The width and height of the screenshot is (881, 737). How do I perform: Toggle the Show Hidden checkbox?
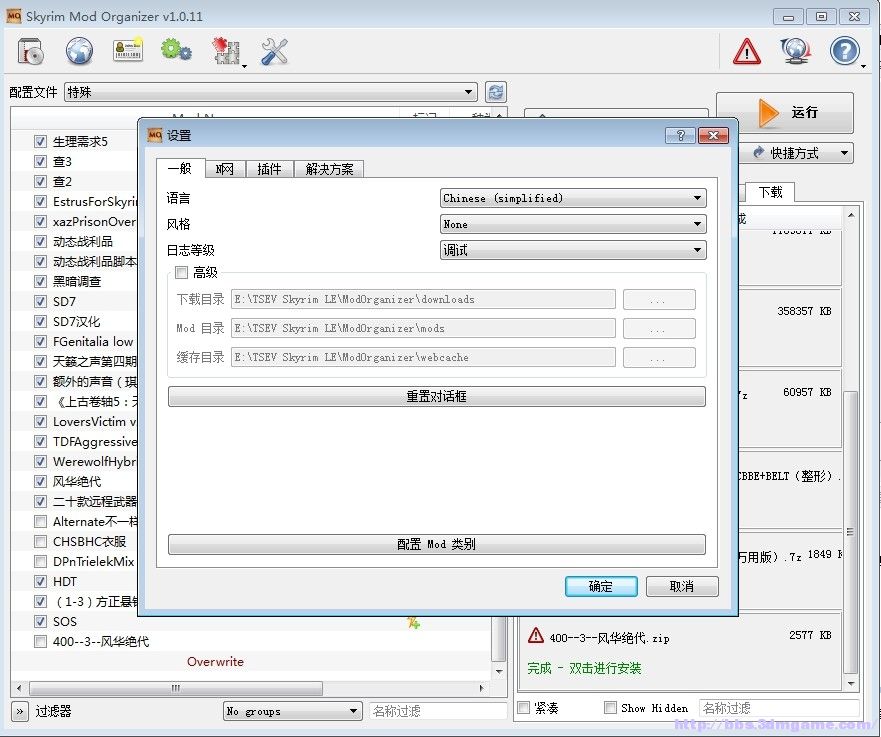tap(610, 708)
